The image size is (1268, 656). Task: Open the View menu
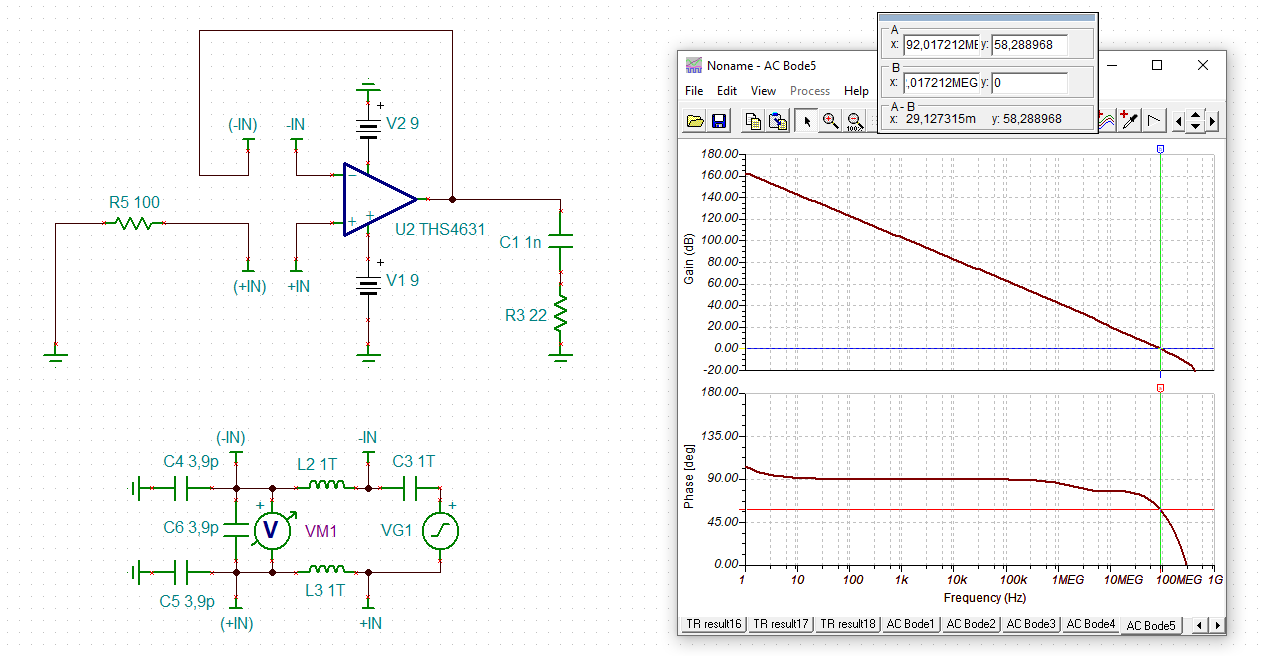click(763, 91)
